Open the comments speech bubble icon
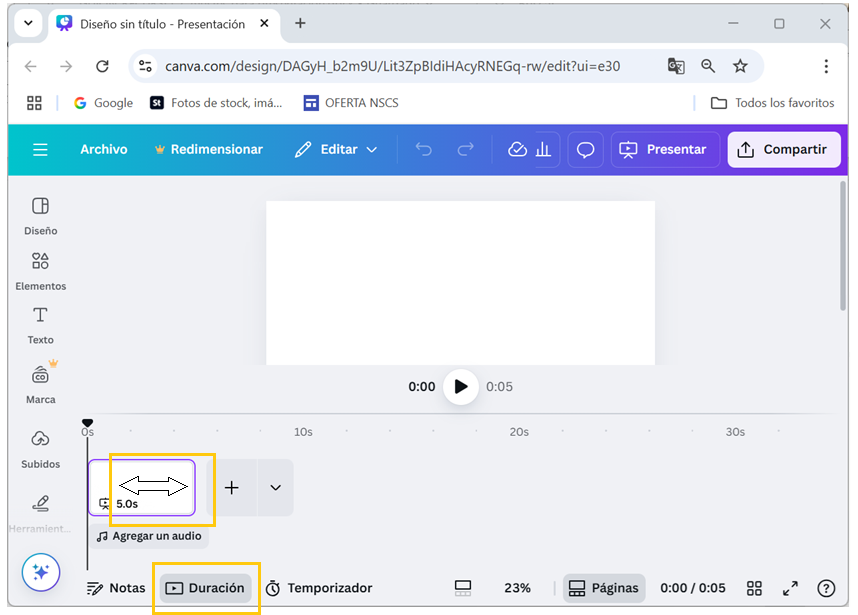The height and width of the screenshot is (615, 858). (x=586, y=149)
